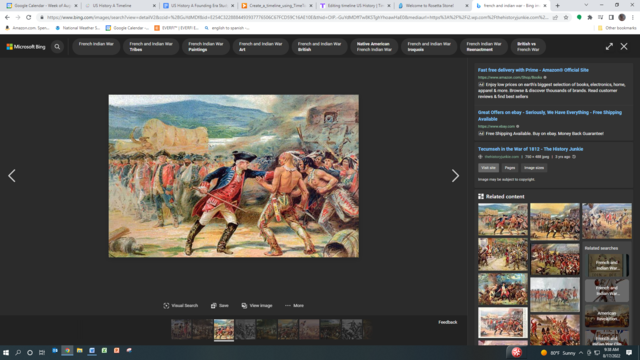The image size is (640, 360).
Task: Show the previous image with left arrow
Action: [x=12, y=176]
